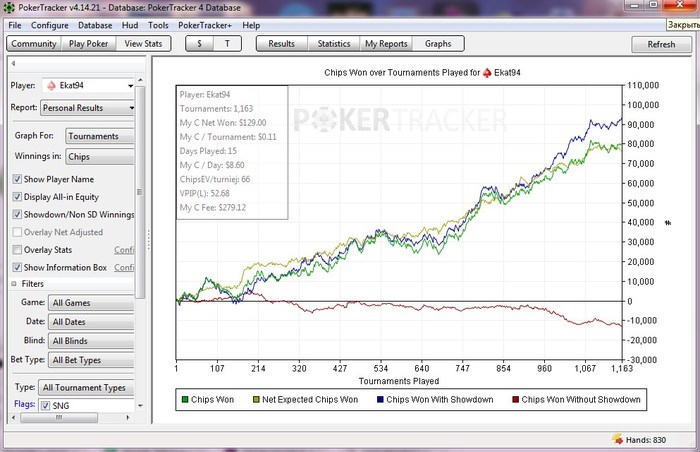Toggle Showdown/Non SD Winnings checkbox
Image resolution: width=700 pixels, height=452 pixels.
coord(17,214)
